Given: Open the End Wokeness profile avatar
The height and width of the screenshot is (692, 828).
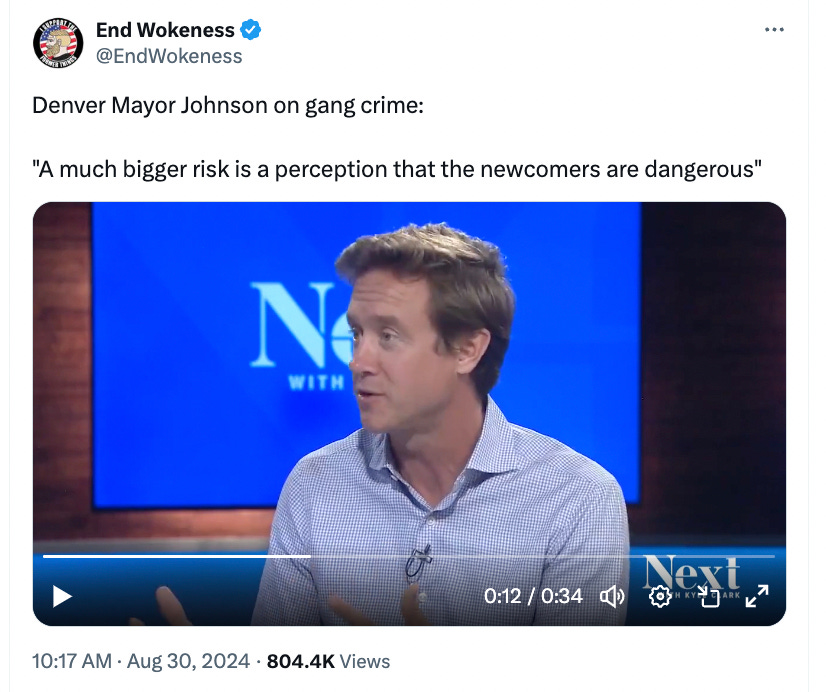Looking at the screenshot, I should [x=58, y=43].
